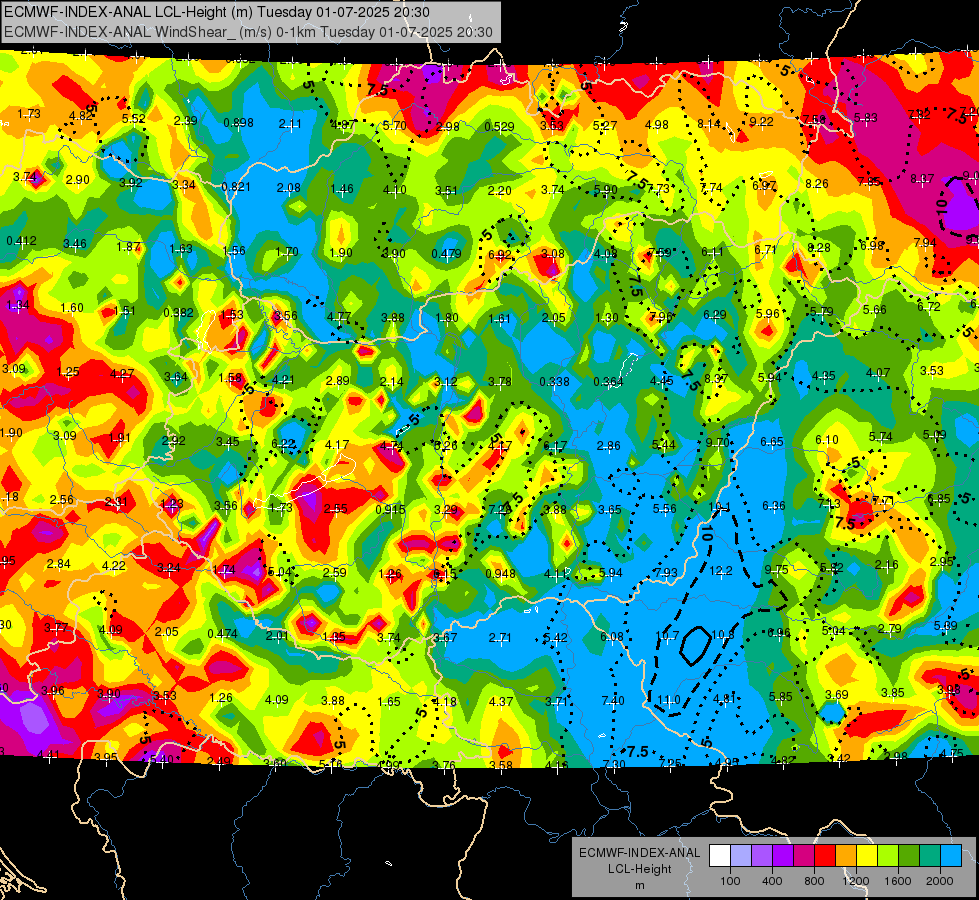This screenshot has height=900, width=979.
Task: Click the 5.56 grid value
Action: (x=664, y=508)
